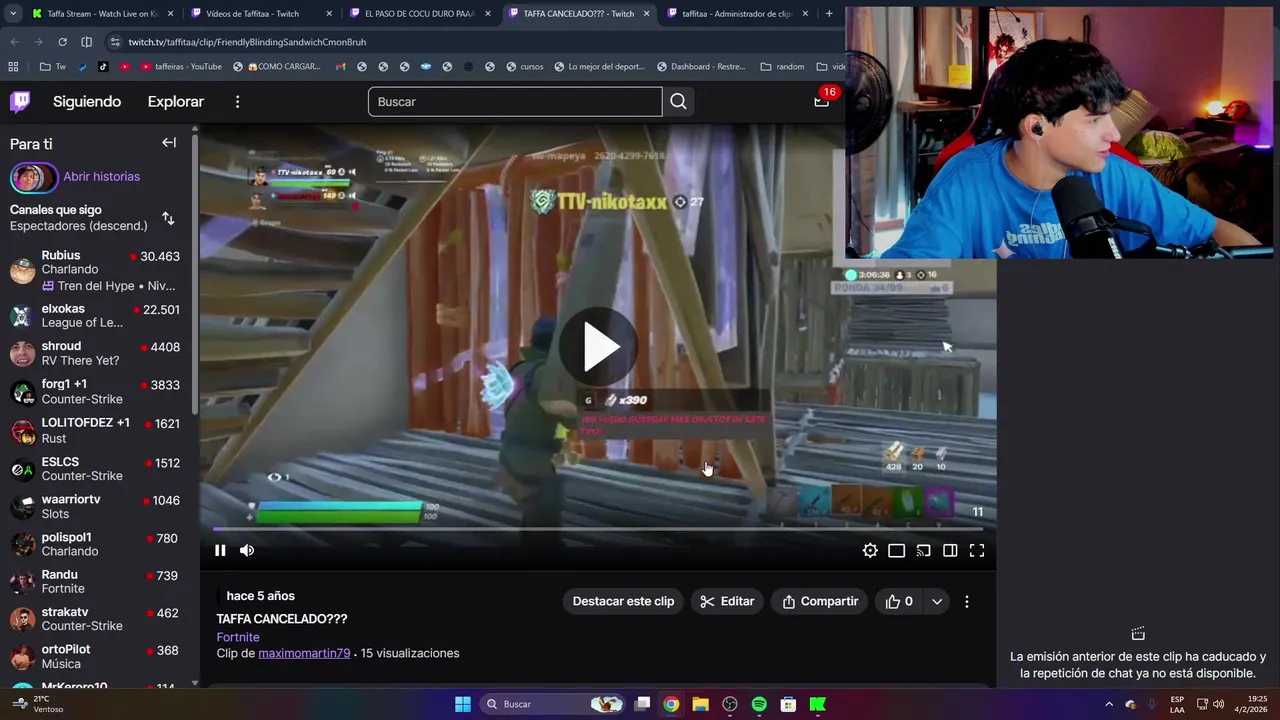Click the browser address bar URL
Viewport: 1280px width, 720px height.
pyautogui.click(x=247, y=42)
